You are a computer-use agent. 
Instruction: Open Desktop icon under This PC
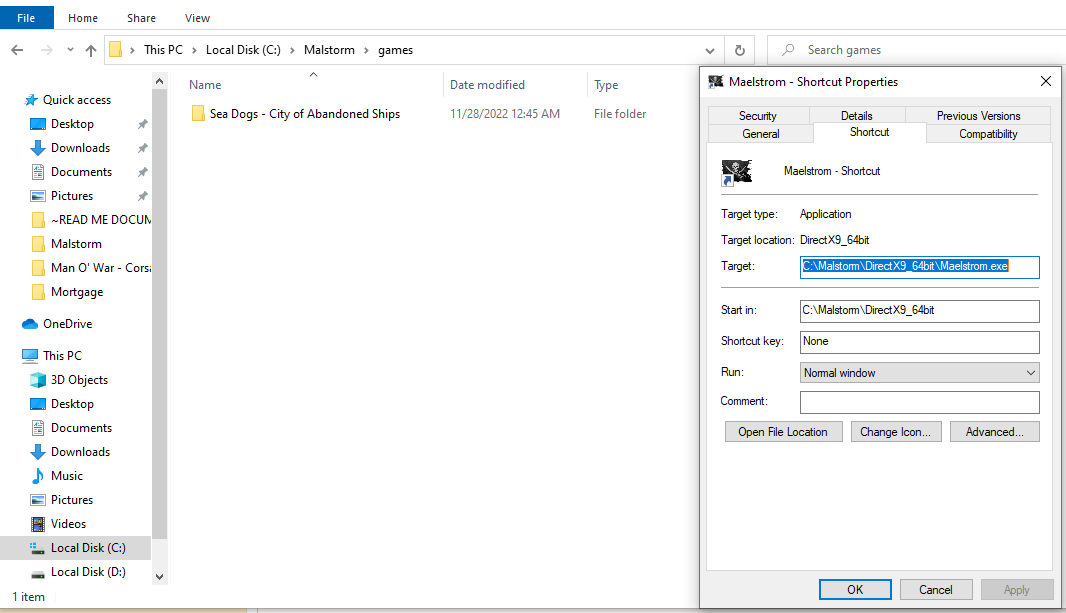click(38, 404)
